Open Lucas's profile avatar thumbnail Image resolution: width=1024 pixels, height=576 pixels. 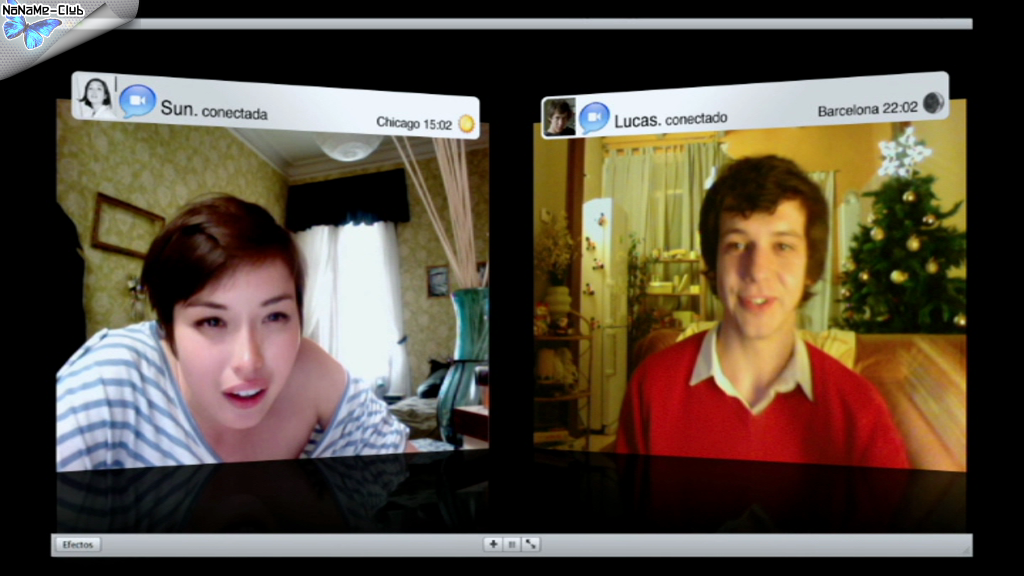pyautogui.click(x=558, y=117)
